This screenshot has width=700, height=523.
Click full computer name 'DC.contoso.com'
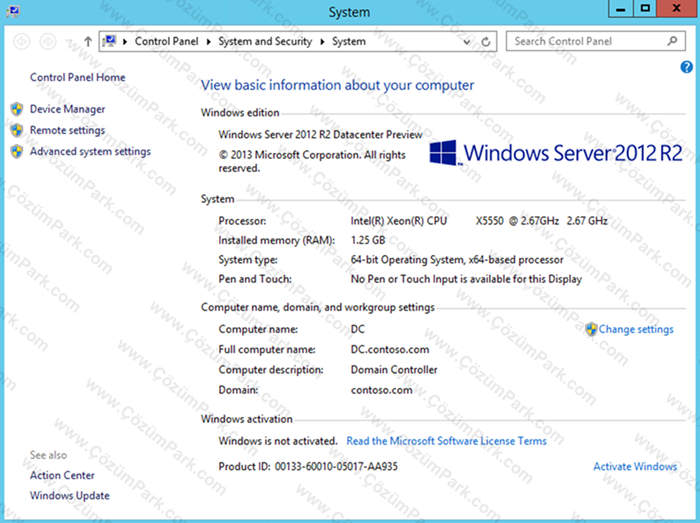pyautogui.click(x=390, y=349)
